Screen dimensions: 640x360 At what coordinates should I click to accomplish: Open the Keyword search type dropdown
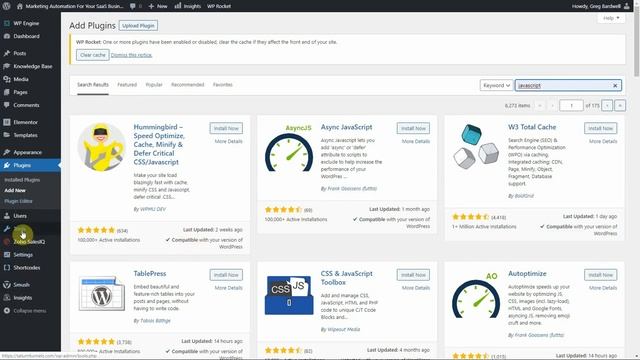pos(496,85)
